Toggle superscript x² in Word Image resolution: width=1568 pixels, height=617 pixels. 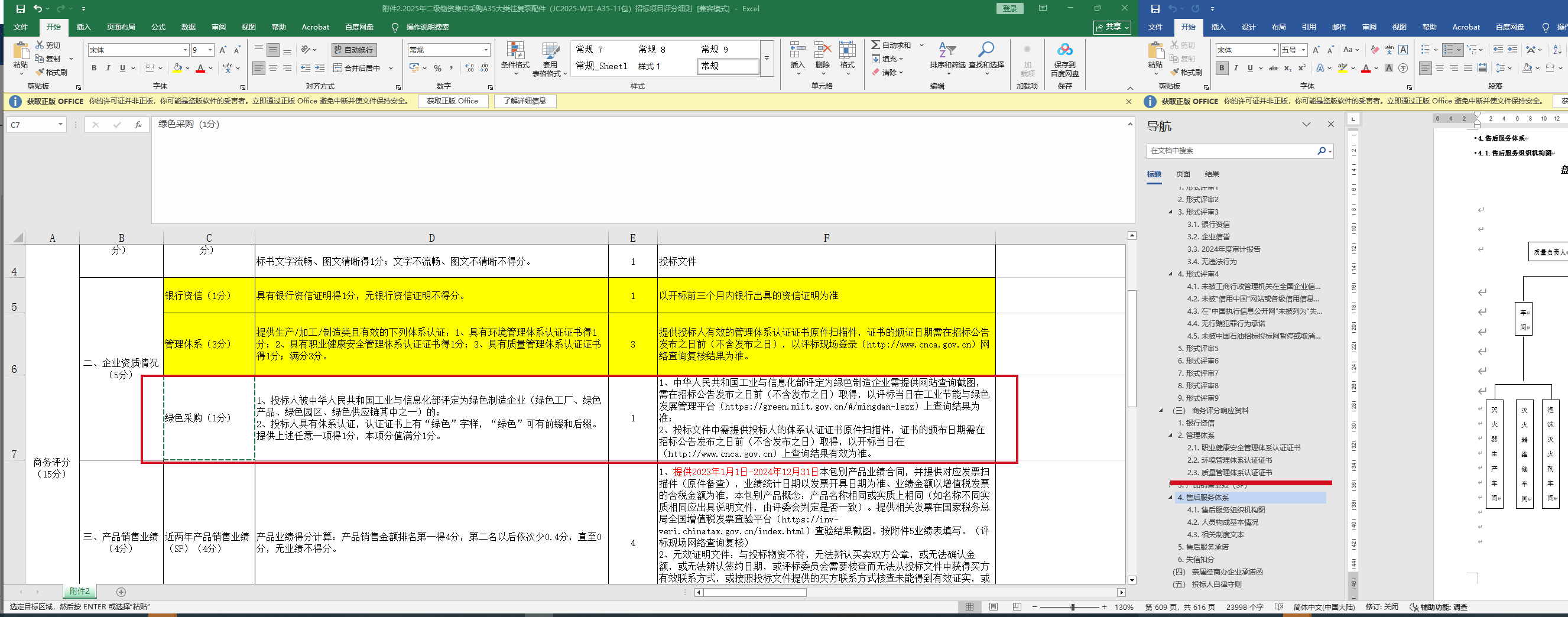(x=1301, y=68)
